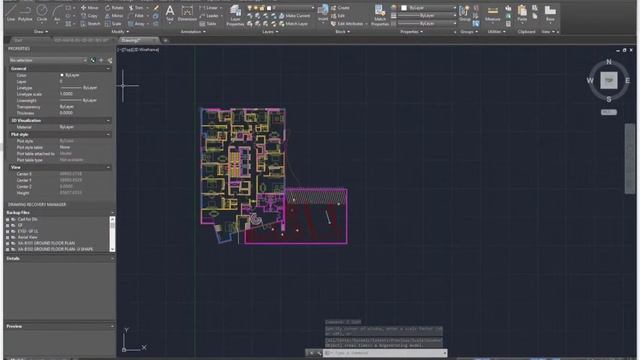The width and height of the screenshot is (640, 360).
Task: Switch to the Drawing file tab
Action: click(138, 40)
